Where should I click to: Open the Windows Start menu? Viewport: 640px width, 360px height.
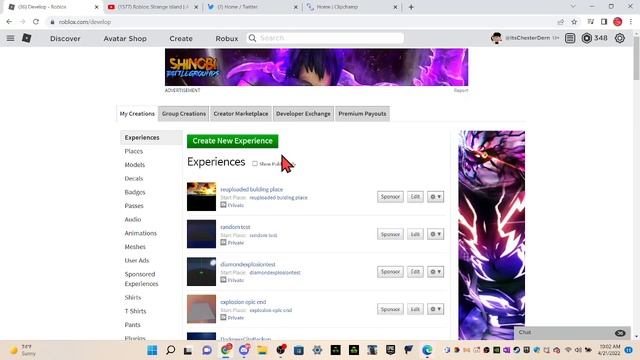point(152,350)
